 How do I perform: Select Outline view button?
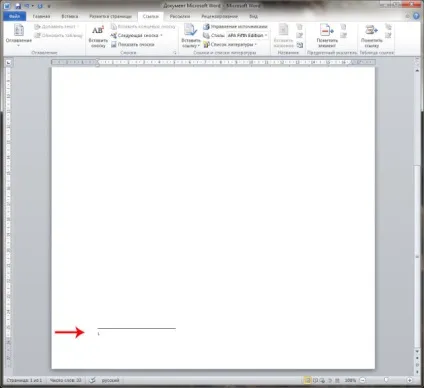coord(330,380)
